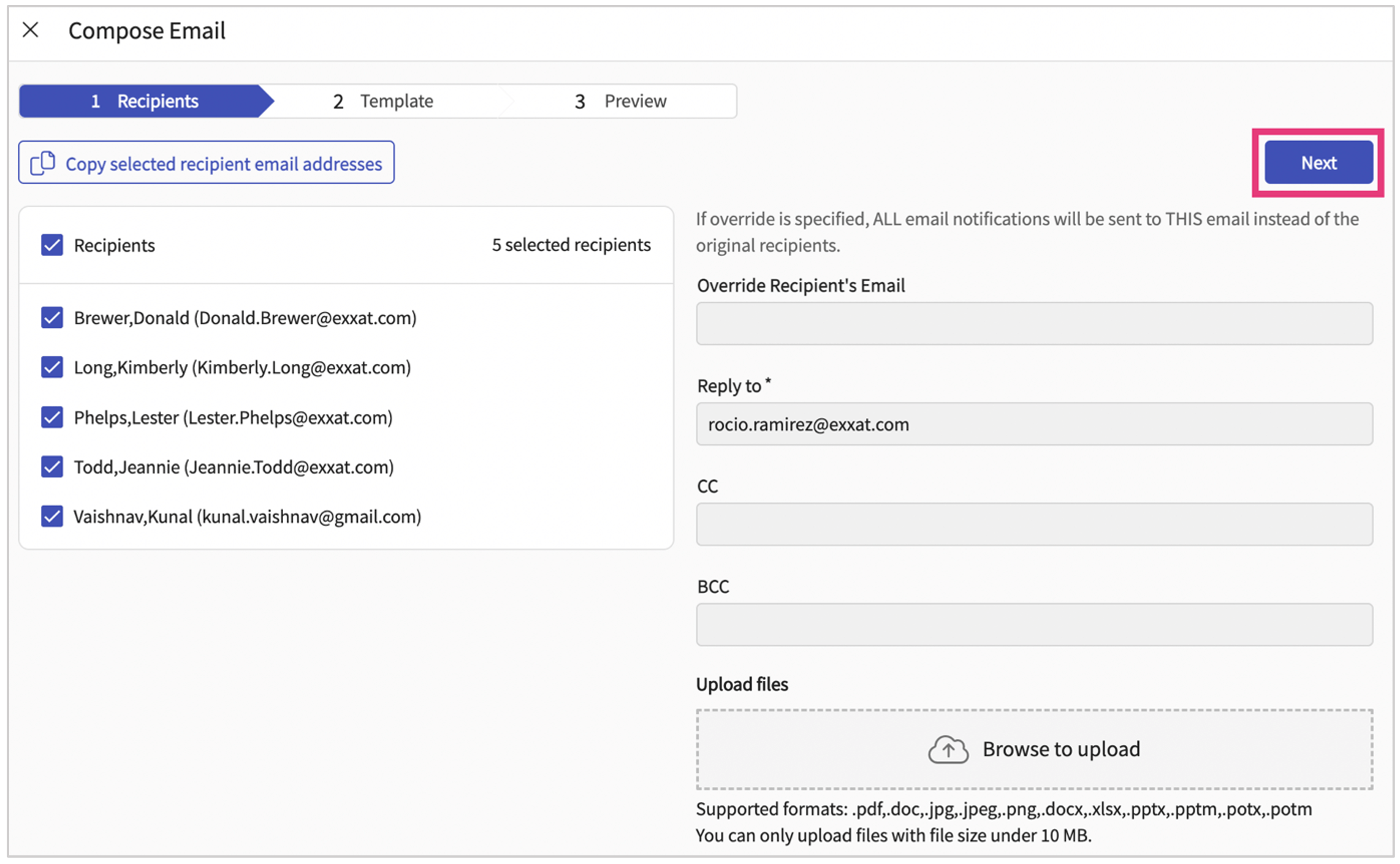Click the cloud upload icon
This screenshot has height=864, width=1400.
point(948,749)
